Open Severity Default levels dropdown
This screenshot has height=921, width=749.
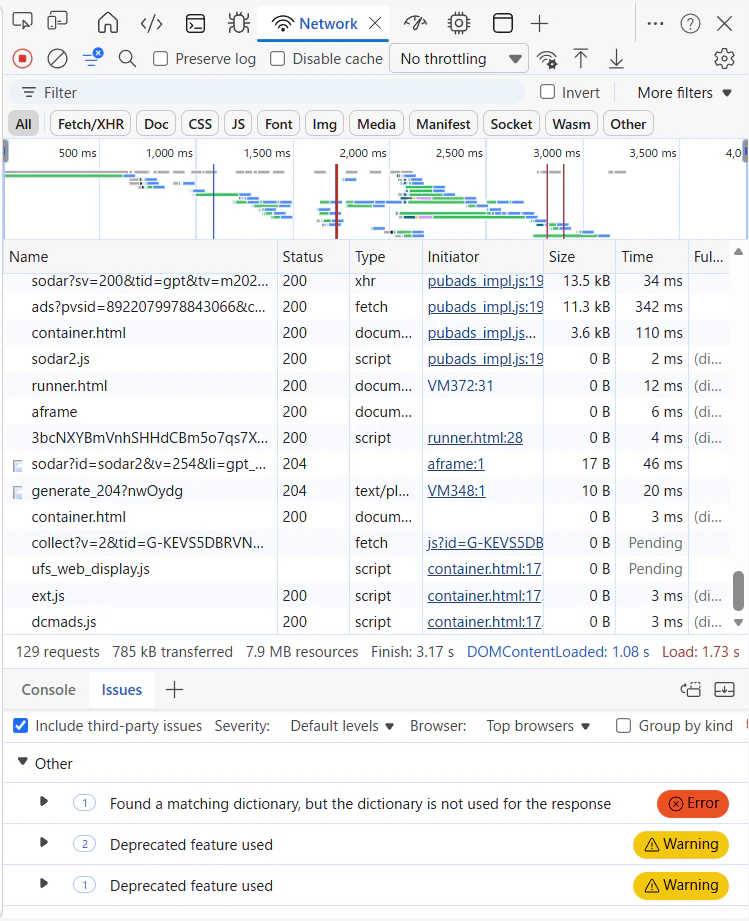pos(342,726)
